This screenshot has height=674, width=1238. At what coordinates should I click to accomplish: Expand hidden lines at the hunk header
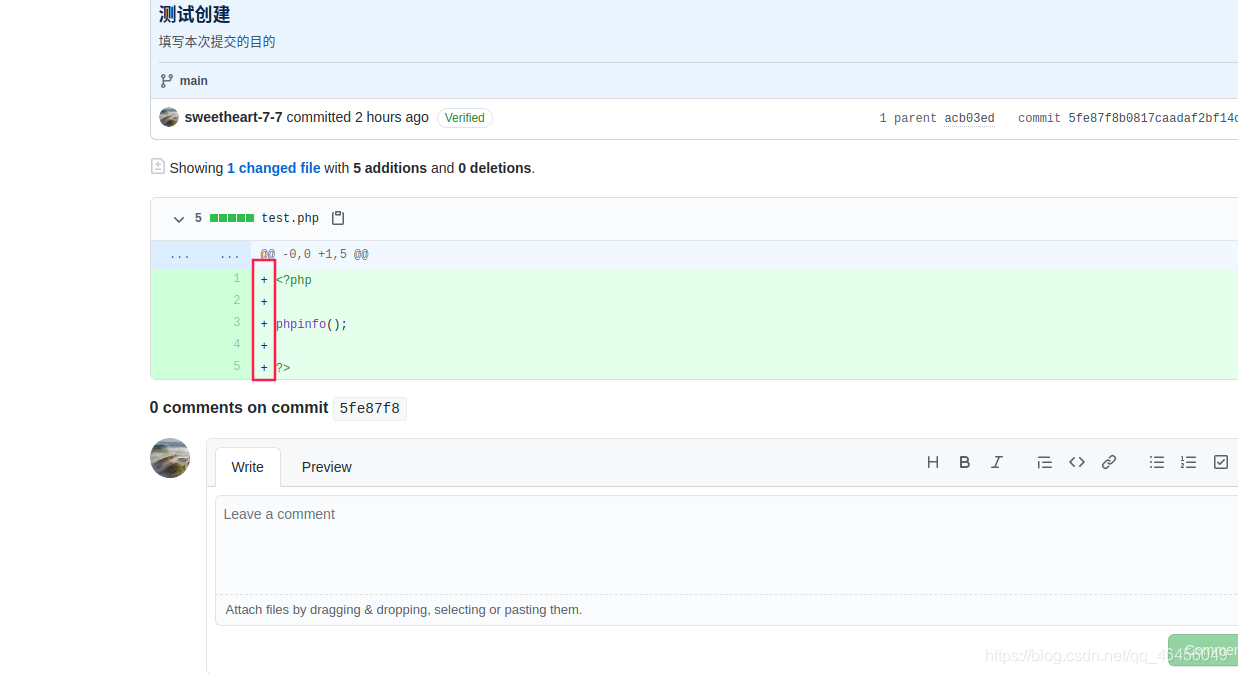pos(201,255)
